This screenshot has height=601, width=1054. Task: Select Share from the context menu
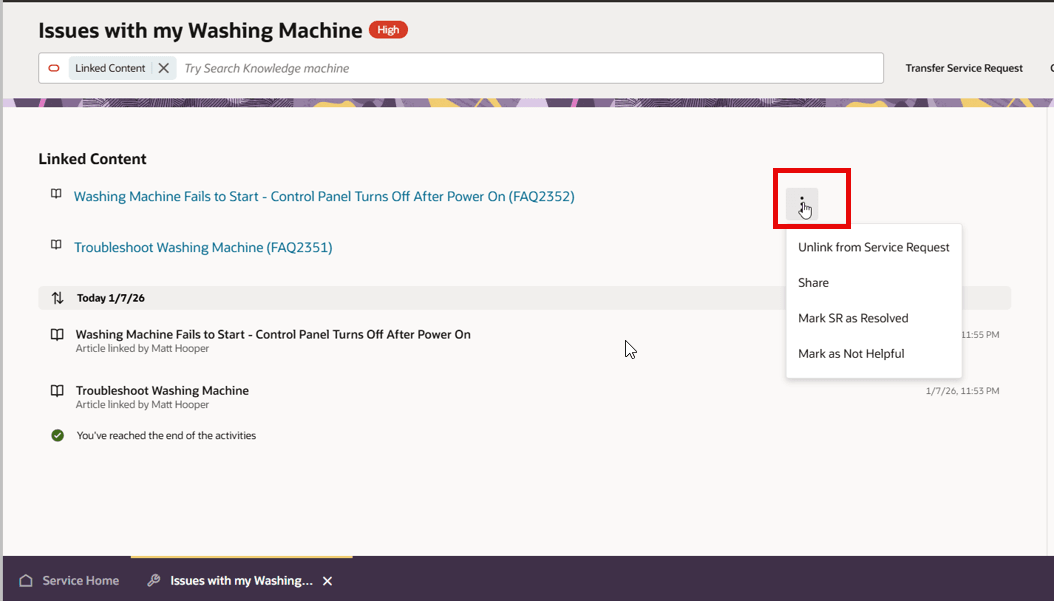(812, 282)
